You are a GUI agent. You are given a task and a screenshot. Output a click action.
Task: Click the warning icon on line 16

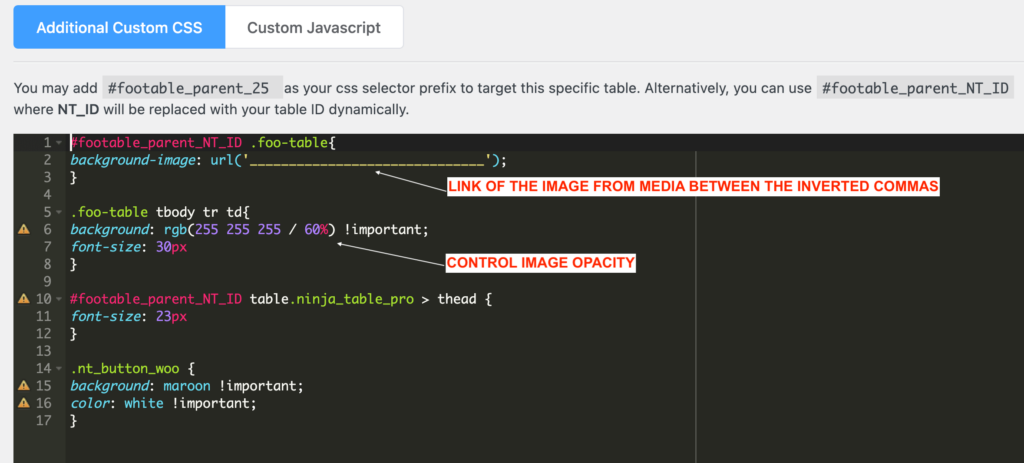[24, 403]
